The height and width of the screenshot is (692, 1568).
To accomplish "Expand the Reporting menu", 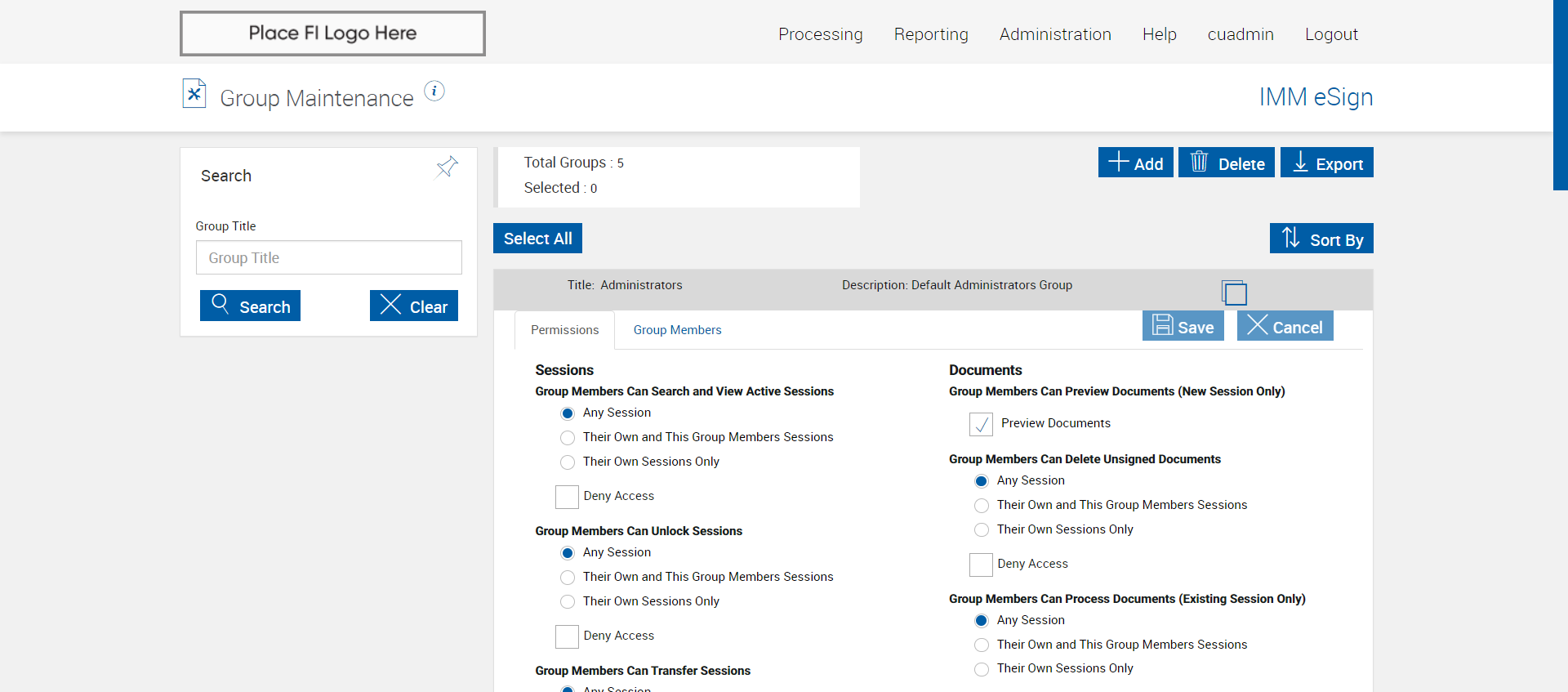I will (x=931, y=34).
